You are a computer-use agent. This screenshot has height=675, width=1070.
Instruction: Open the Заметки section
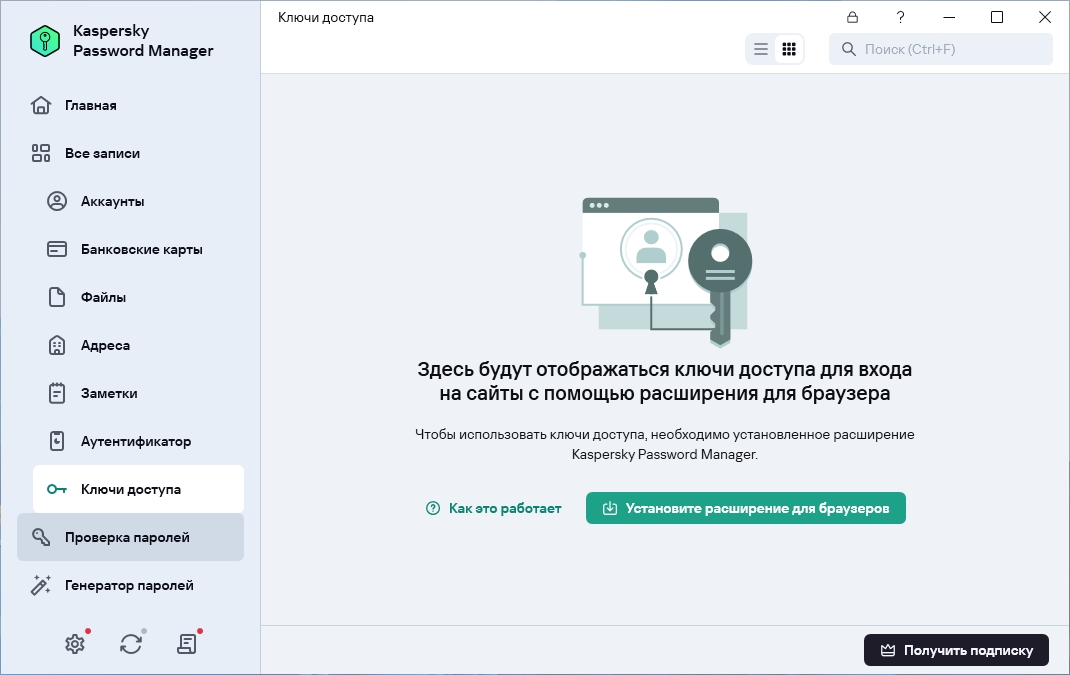tap(138, 393)
